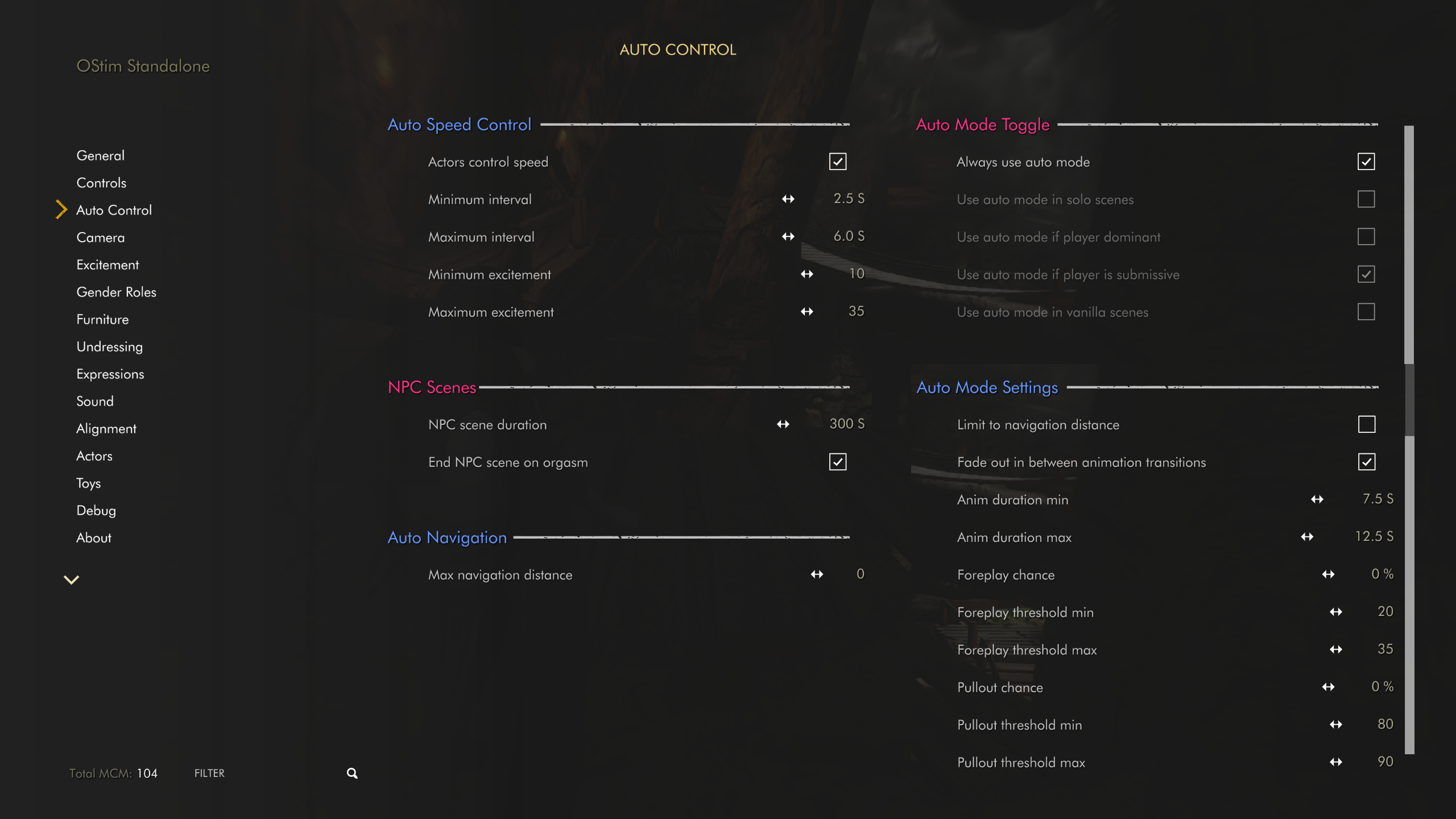1456x819 pixels.
Task: Click slider arrows icon for Max navigation distance
Action: click(817, 574)
